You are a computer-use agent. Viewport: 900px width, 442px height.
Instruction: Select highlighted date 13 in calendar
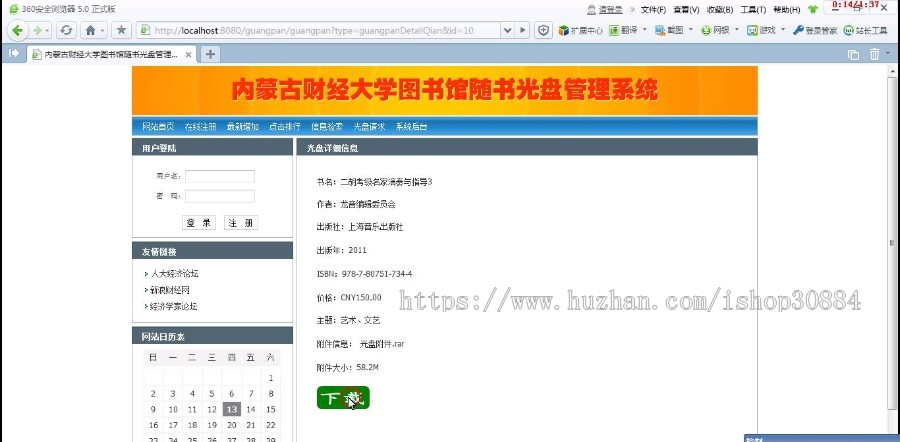[x=231, y=409]
